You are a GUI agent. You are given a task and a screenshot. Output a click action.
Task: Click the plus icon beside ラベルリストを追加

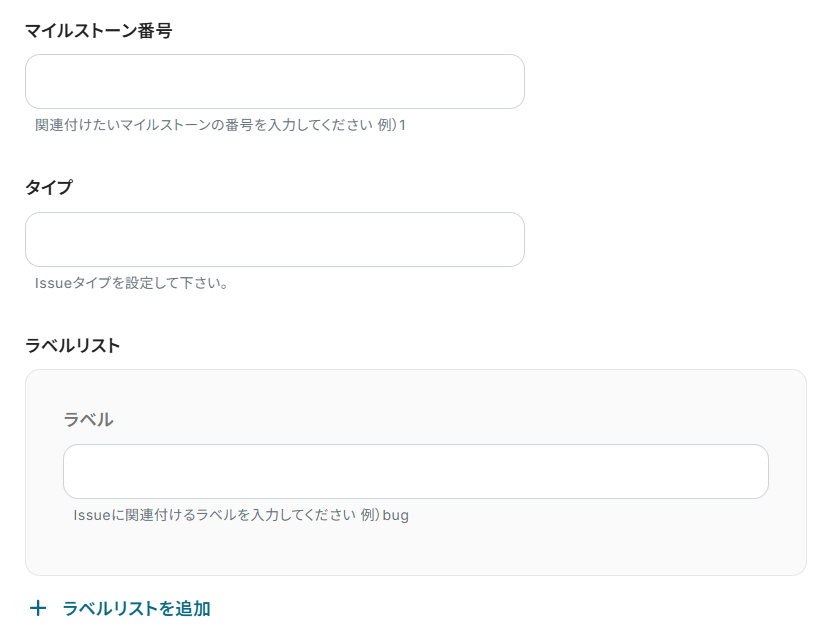(x=38, y=608)
